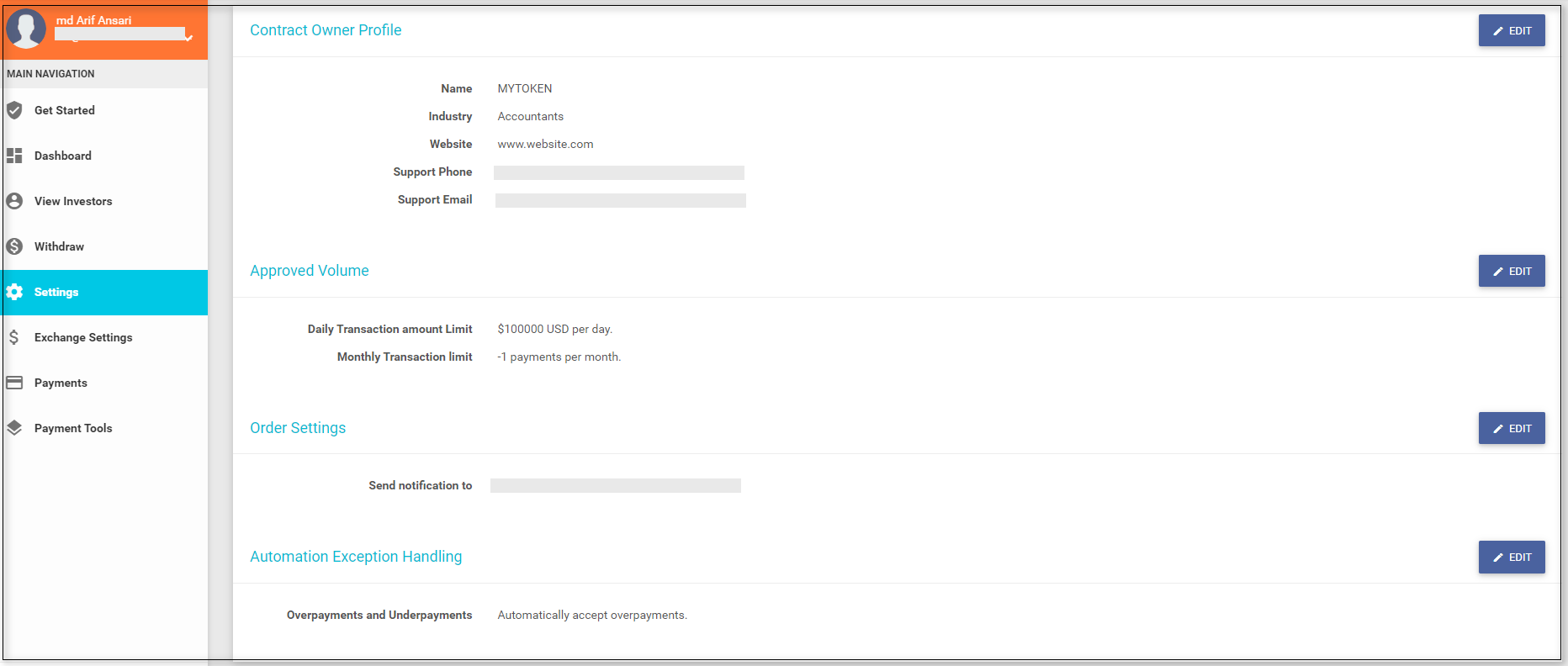1568x666 pixels.
Task: Click the md Arif Ansari username
Action: [x=93, y=20]
